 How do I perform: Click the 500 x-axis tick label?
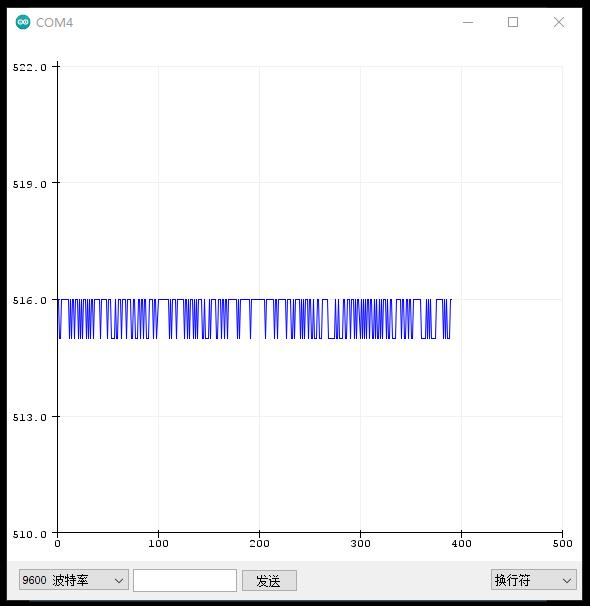click(x=563, y=544)
